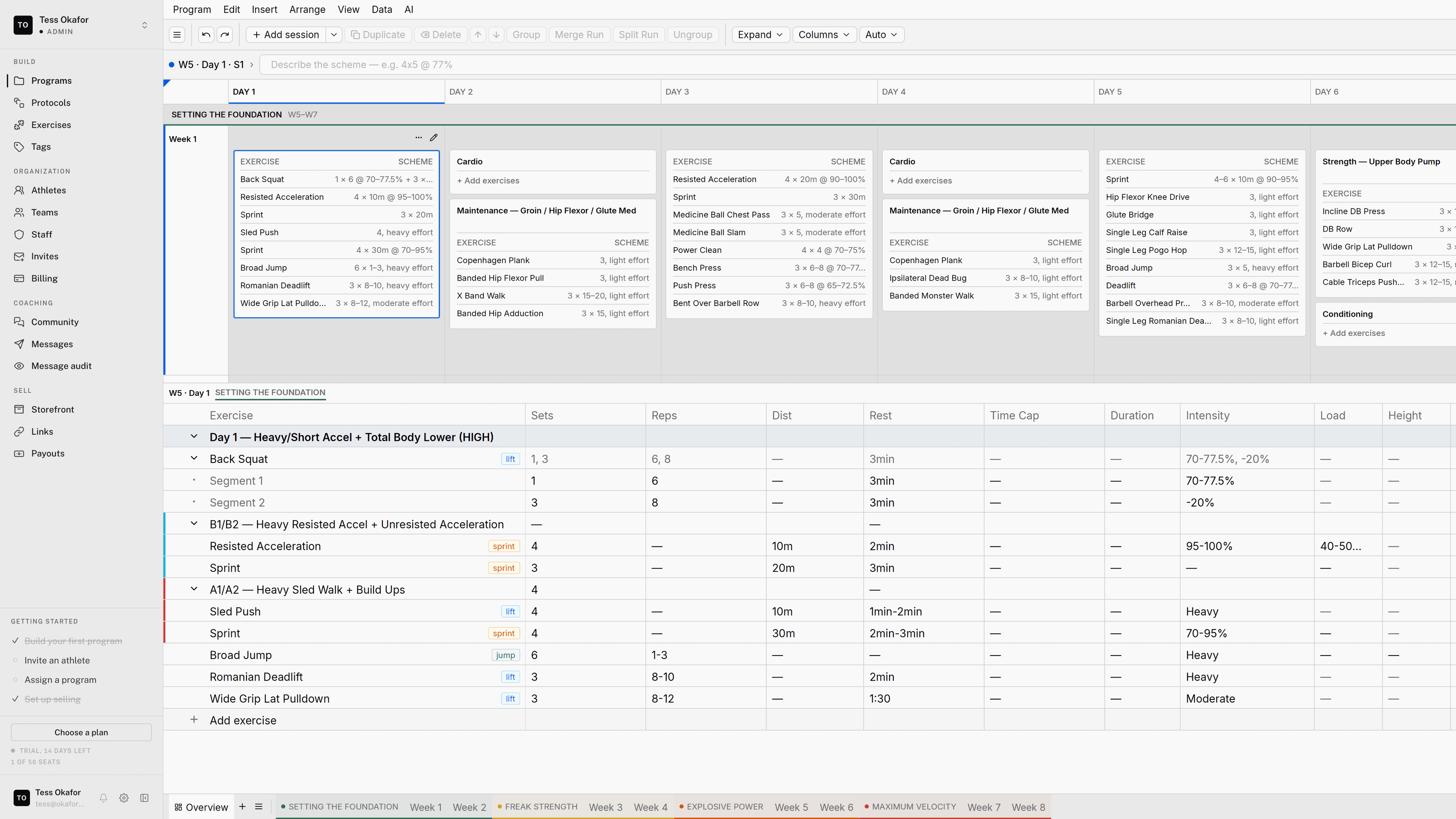Click the Merge Run button
The image size is (1456, 819).
(x=579, y=35)
